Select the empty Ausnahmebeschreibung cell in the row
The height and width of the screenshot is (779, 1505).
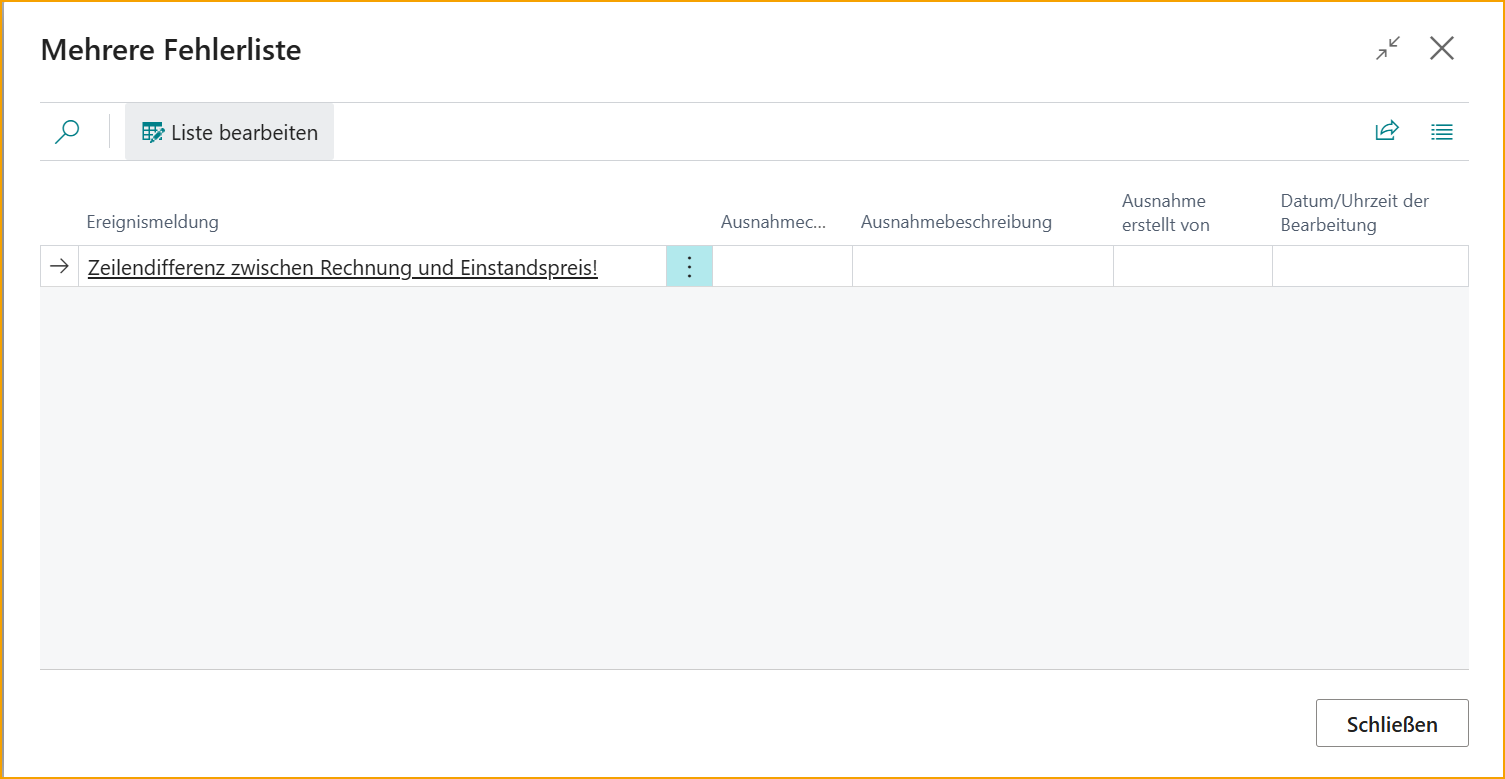[x=982, y=267]
